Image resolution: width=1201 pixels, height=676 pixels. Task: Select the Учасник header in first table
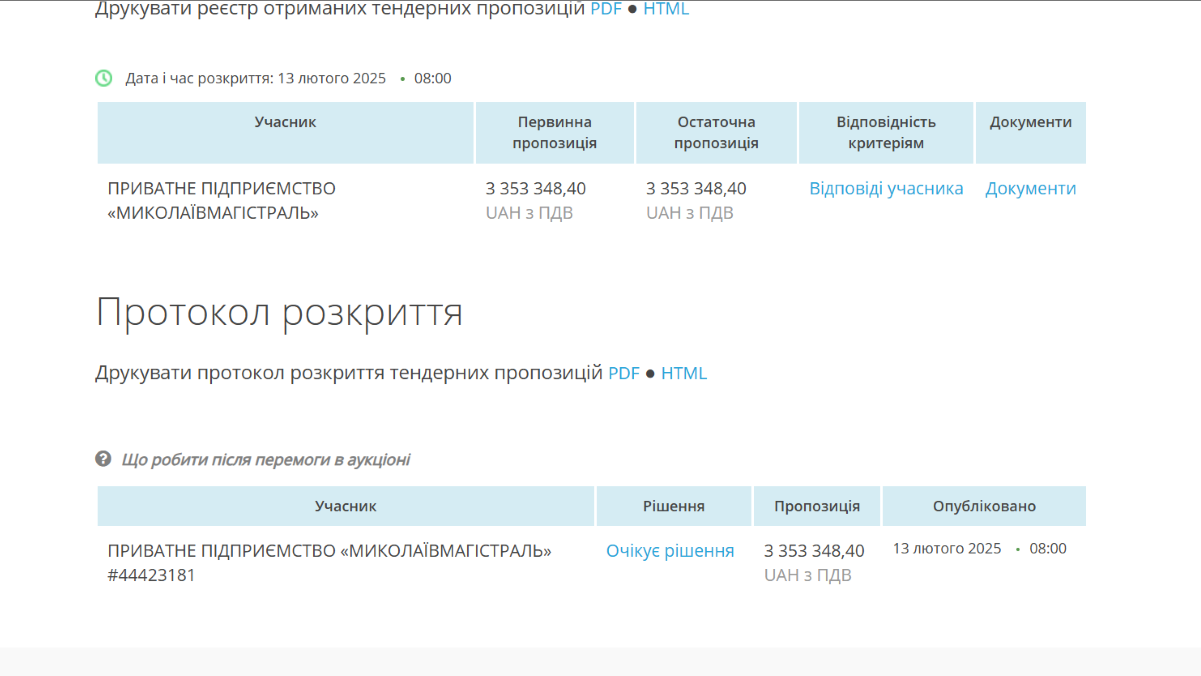coord(285,133)
